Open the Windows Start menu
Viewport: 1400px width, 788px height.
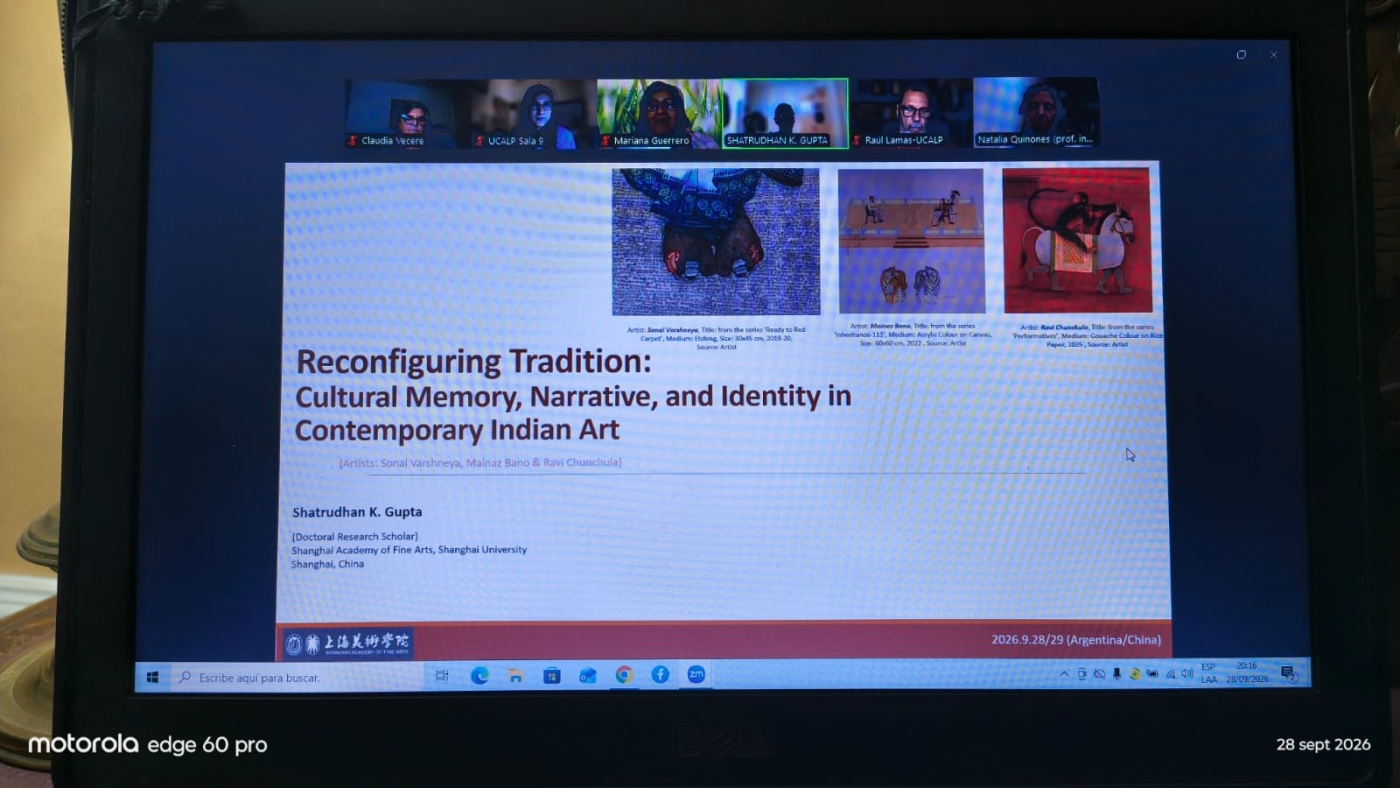(153, 677)
